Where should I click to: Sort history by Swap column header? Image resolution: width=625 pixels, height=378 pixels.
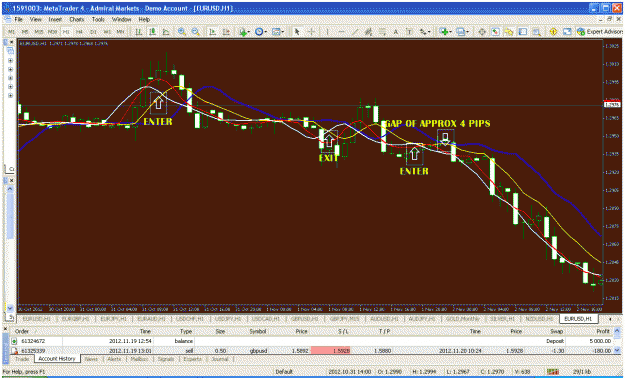point(556,331)
